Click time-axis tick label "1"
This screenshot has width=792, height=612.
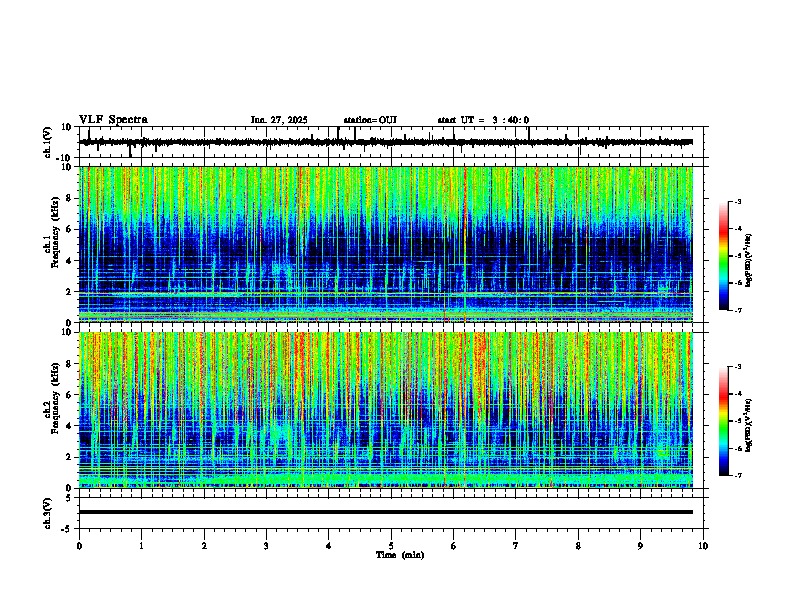click(x=141, y=546)
